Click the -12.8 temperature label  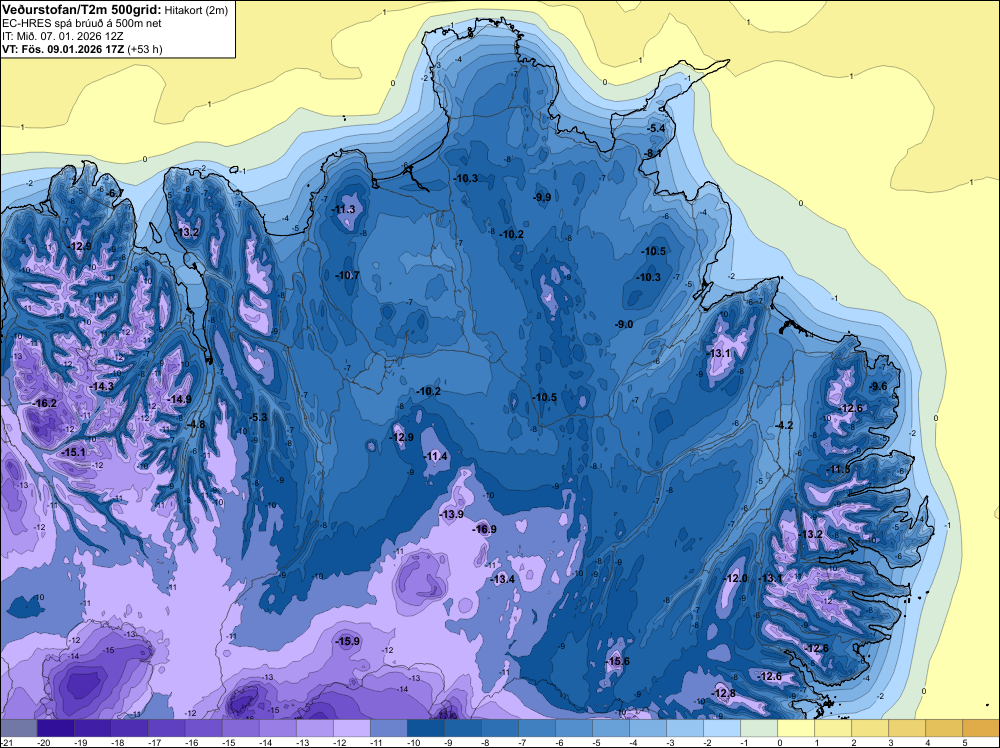click(724, 693)
